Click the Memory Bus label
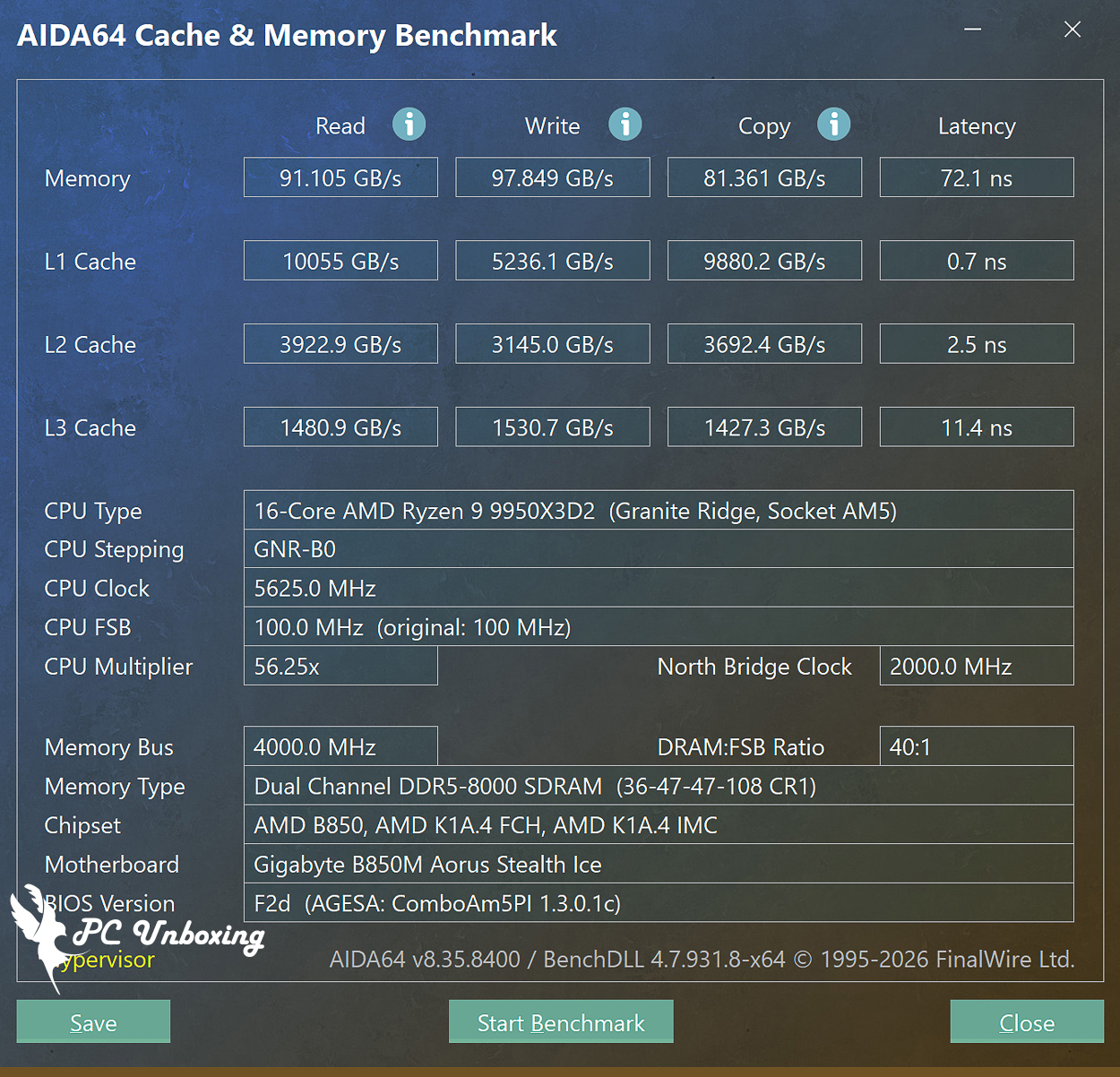The width and height of the screenshot is (1120, 1077). click(109, 747)
